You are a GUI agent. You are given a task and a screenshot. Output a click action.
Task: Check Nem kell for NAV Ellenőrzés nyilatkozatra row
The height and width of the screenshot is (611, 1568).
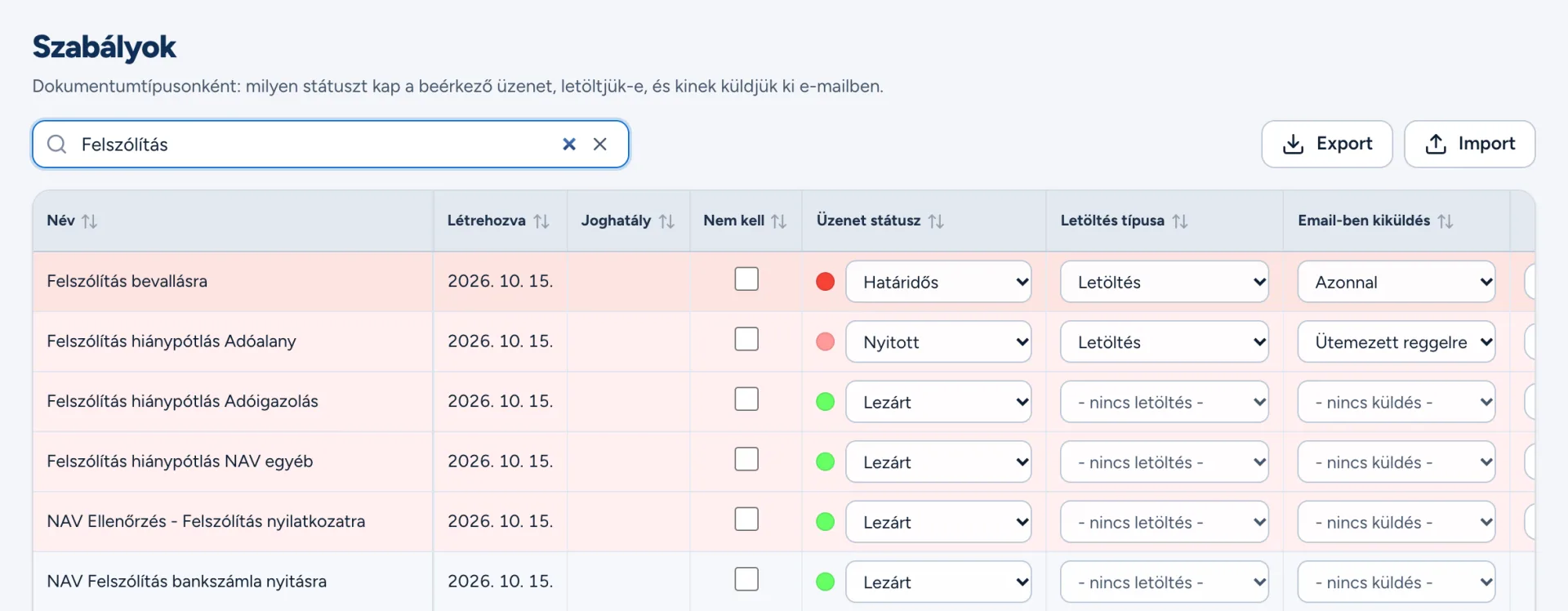[746, 520]
